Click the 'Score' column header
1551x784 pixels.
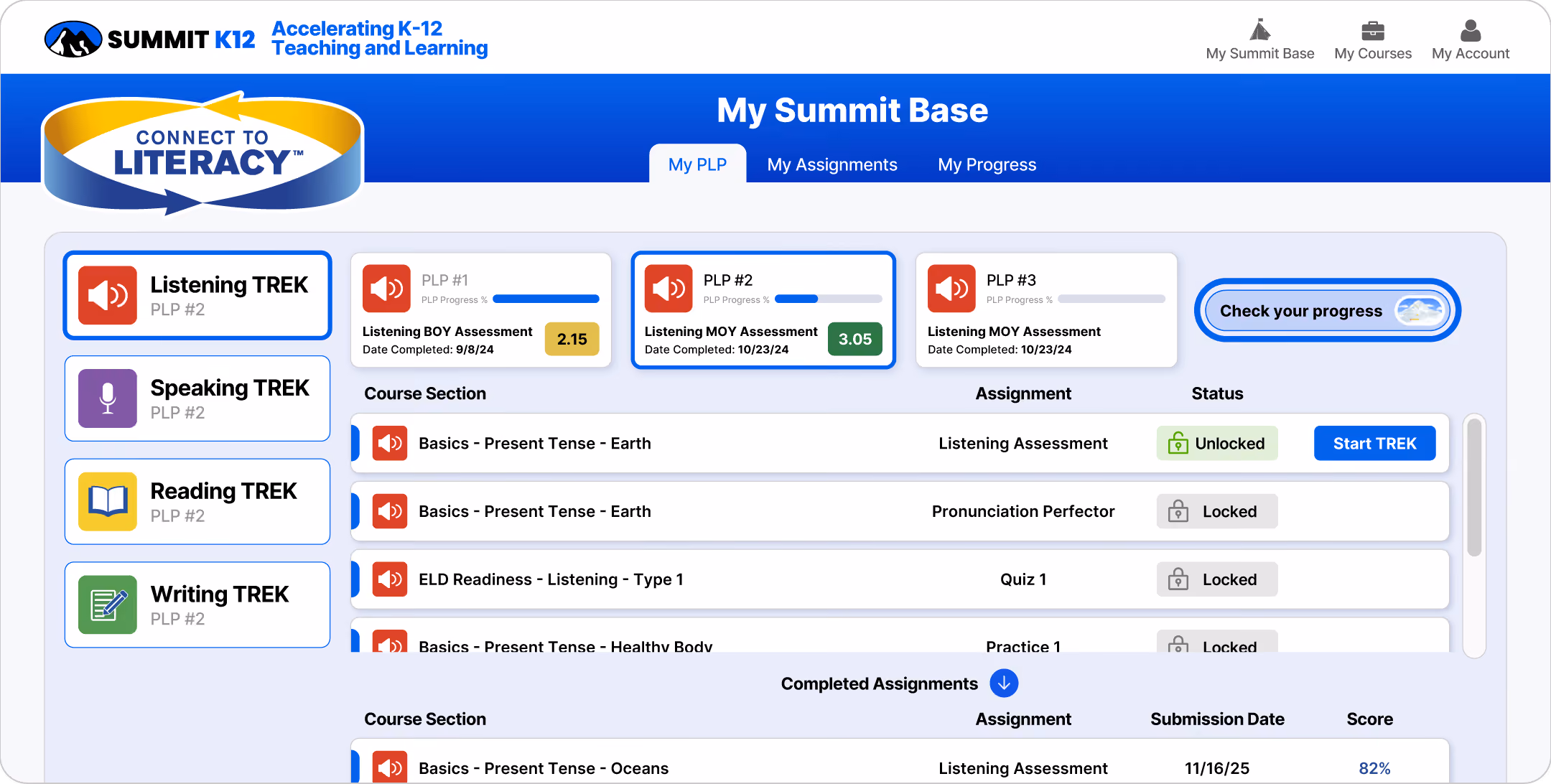1369,719
